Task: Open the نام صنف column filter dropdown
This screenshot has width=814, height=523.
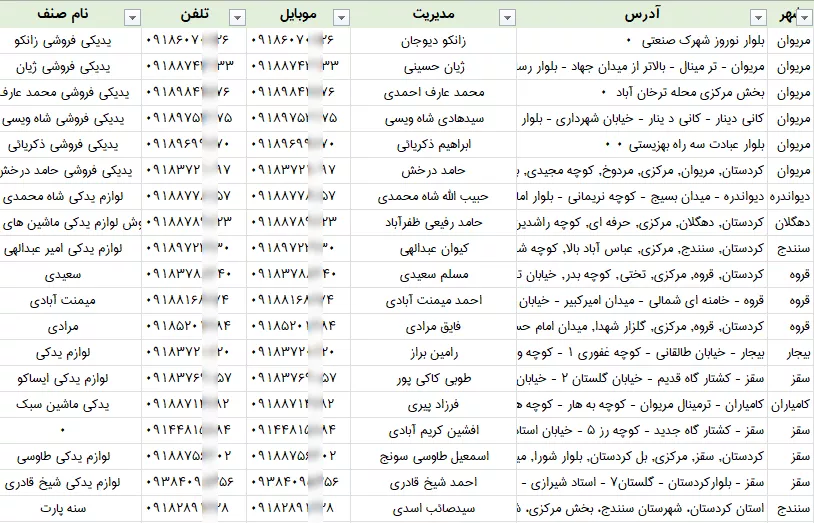Action: click(132, 18)
